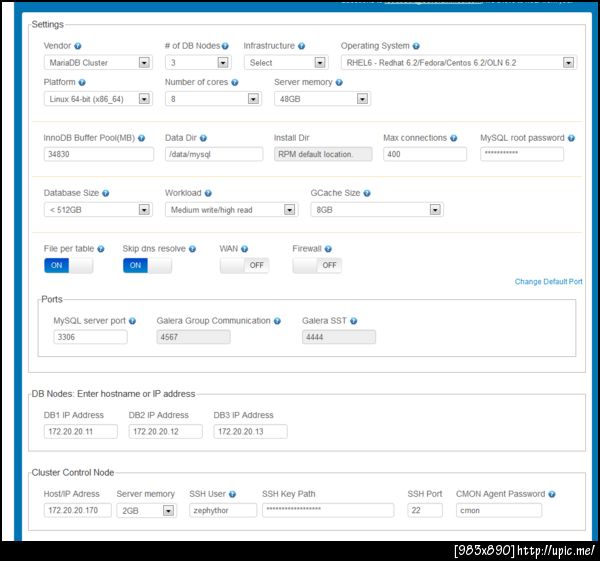Image resolution: width=600 pixels, height=561 pixels.
Task: Expand the Platform Linux 64-bit dropdown
Action: [x=98, y=99]
